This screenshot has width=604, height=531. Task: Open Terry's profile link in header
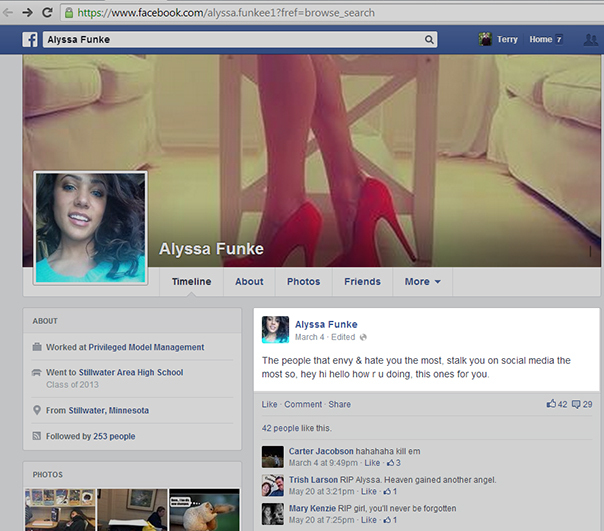[x=499, y=39]
